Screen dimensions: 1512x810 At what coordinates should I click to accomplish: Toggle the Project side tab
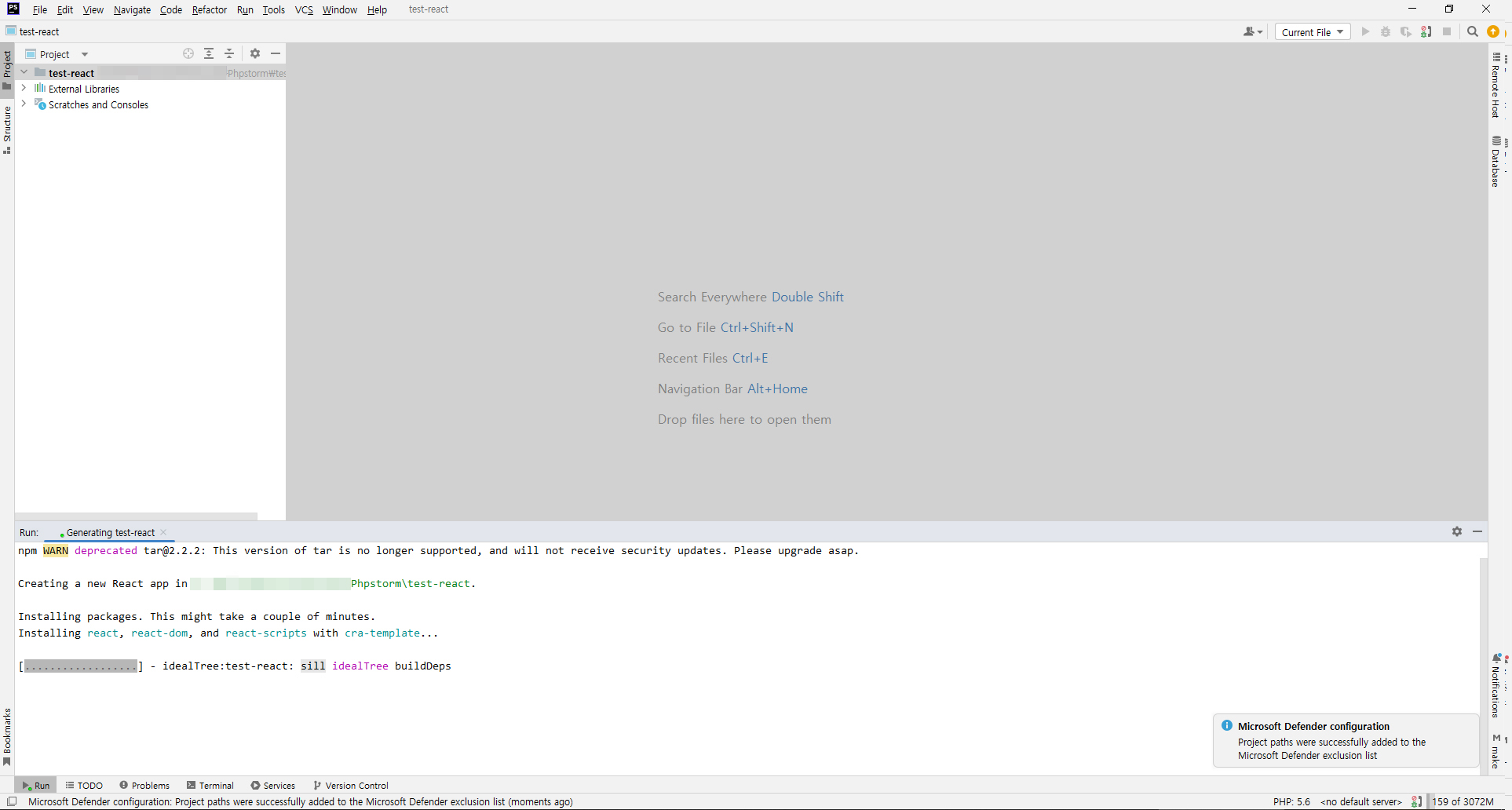[x=7, y=69]
